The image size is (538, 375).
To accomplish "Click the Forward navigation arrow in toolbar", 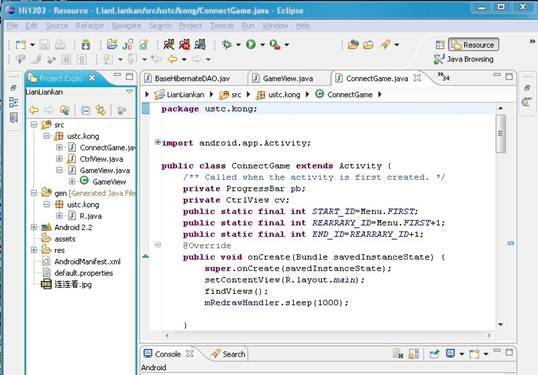I will pos(197,59).
